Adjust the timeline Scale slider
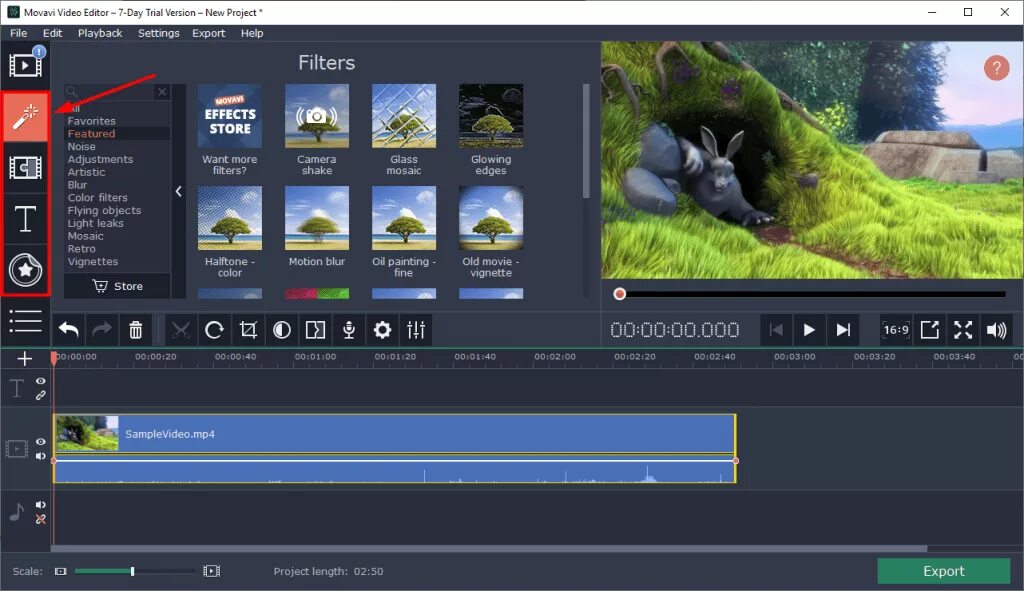 [x=132, y=571]
